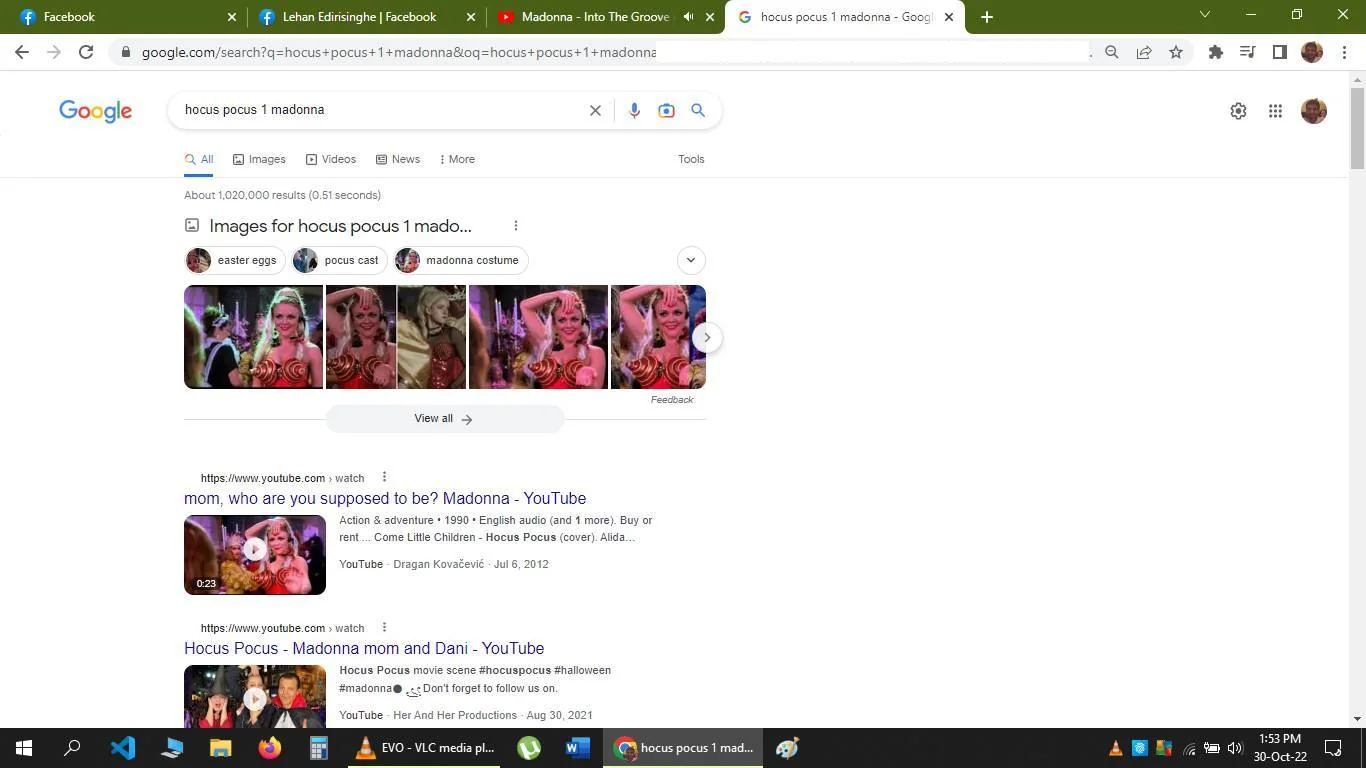Open the media controls toolbar icon
Image resolution: width=1366 pixels, height=768 pixels.
pos(1248,52)
